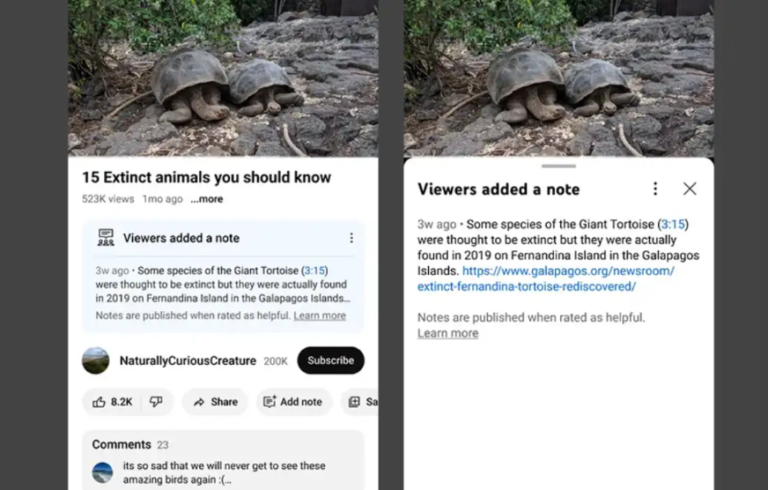This screenshot has height=490, width=768.
Task: Click the thumbs down dislike icon
Action: (x=156, y=402)
